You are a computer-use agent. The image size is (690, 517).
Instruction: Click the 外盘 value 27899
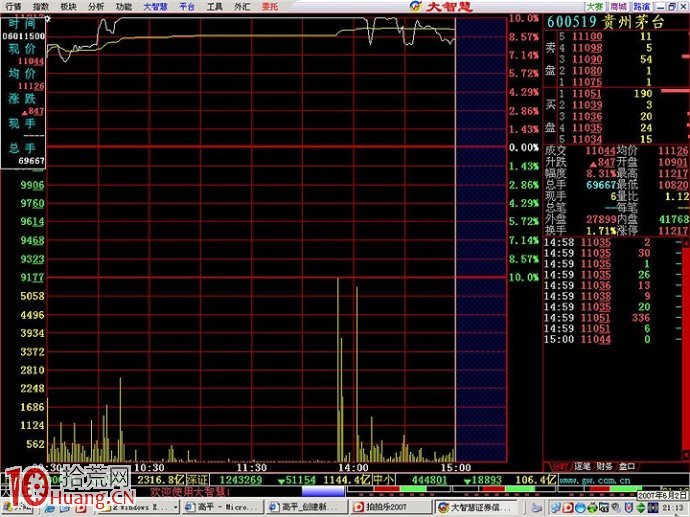[x=601, y=219]
